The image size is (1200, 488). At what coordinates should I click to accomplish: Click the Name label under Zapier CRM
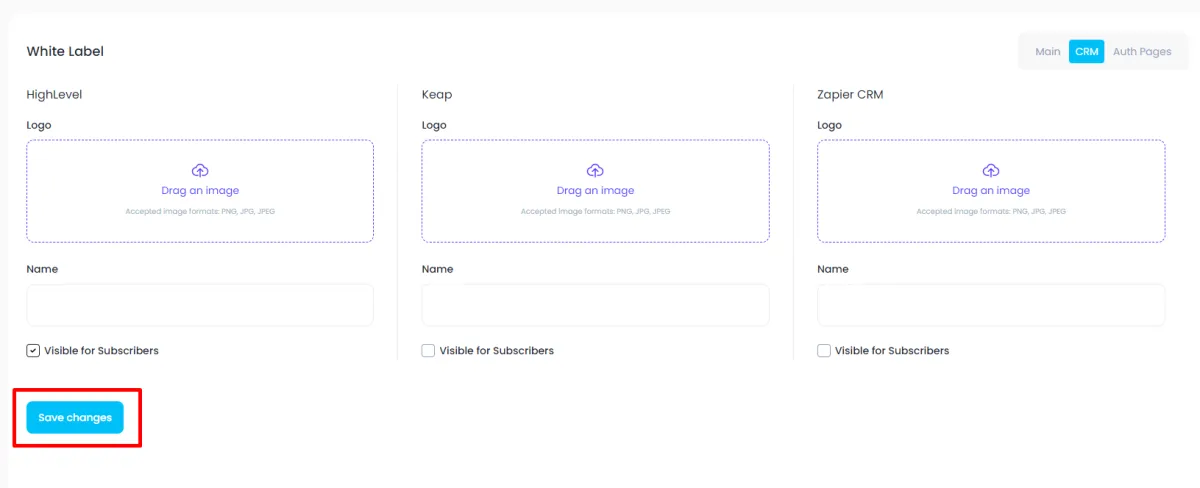point(833,269)
